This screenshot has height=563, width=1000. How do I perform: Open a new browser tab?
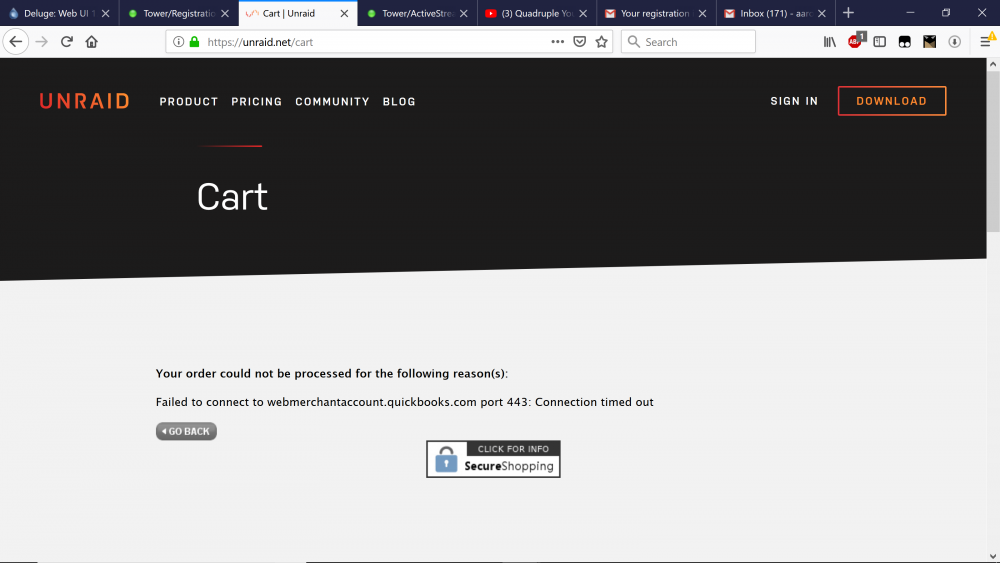[x=848, y=13]
